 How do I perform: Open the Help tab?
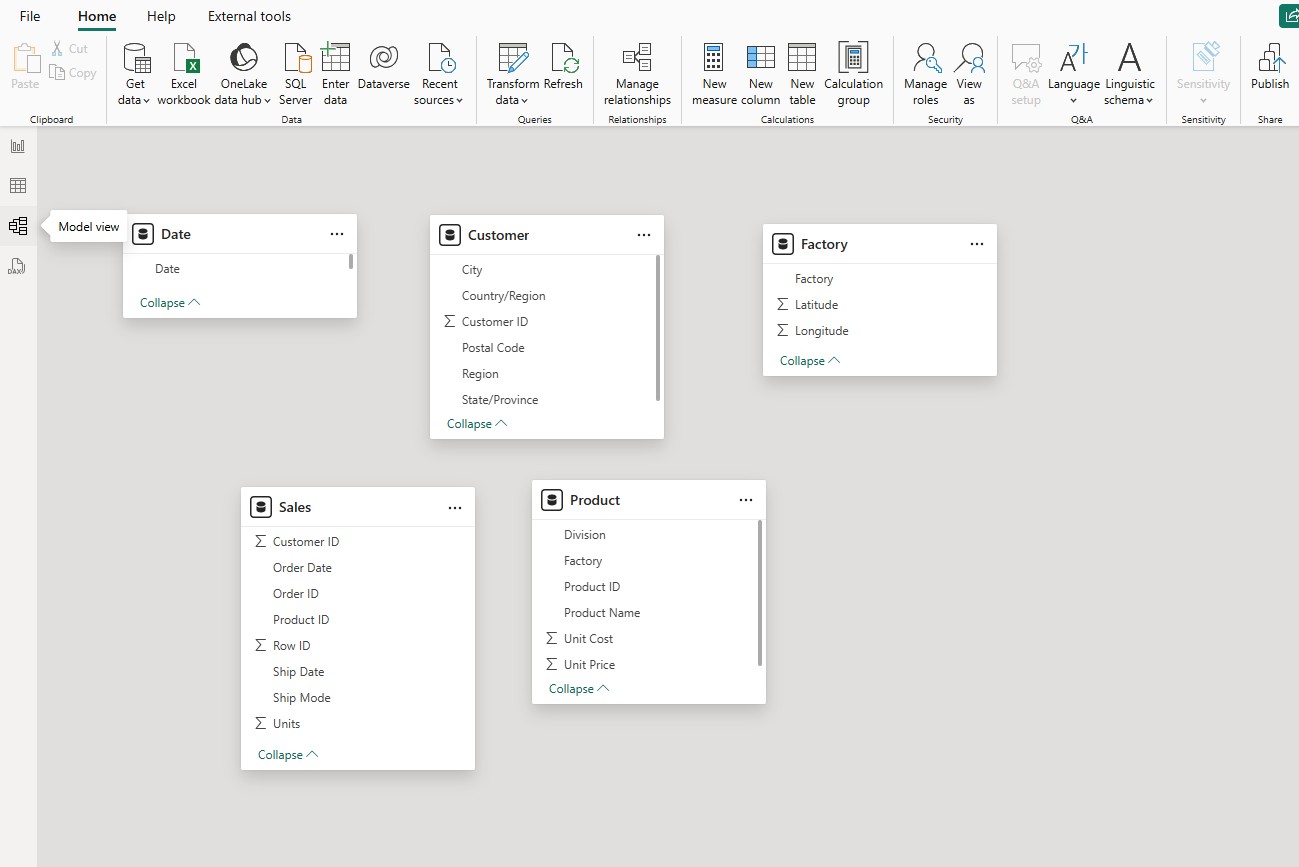pos(161,16)
